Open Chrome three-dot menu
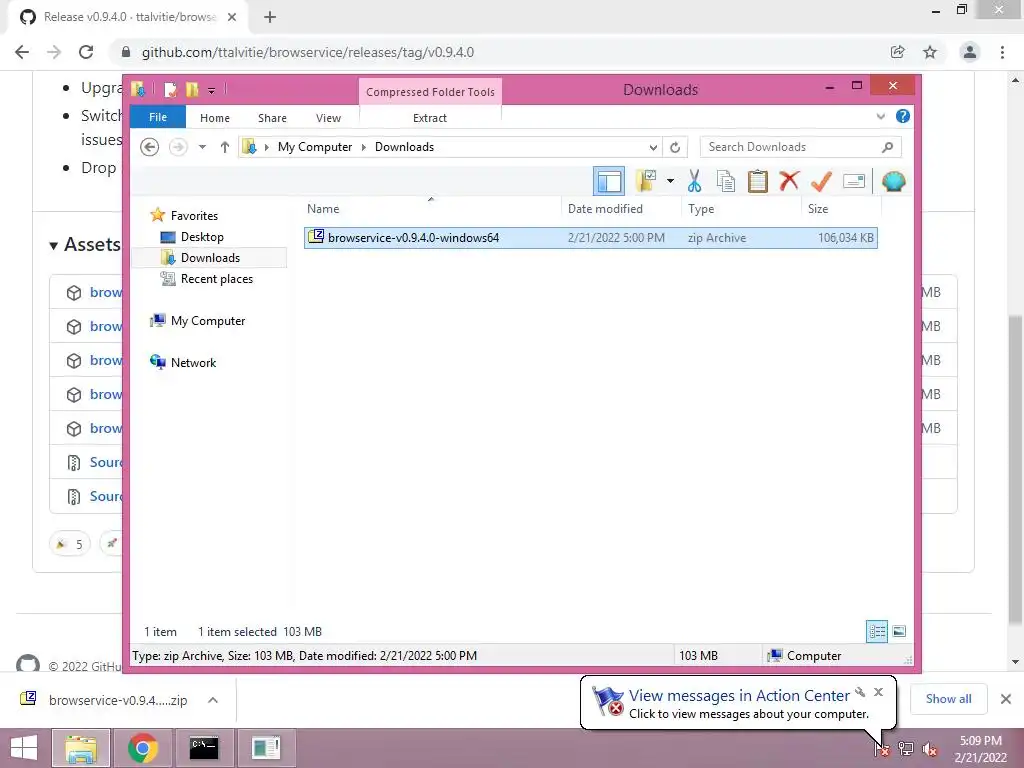The image size is (1024, 768). click(1002, 52)
